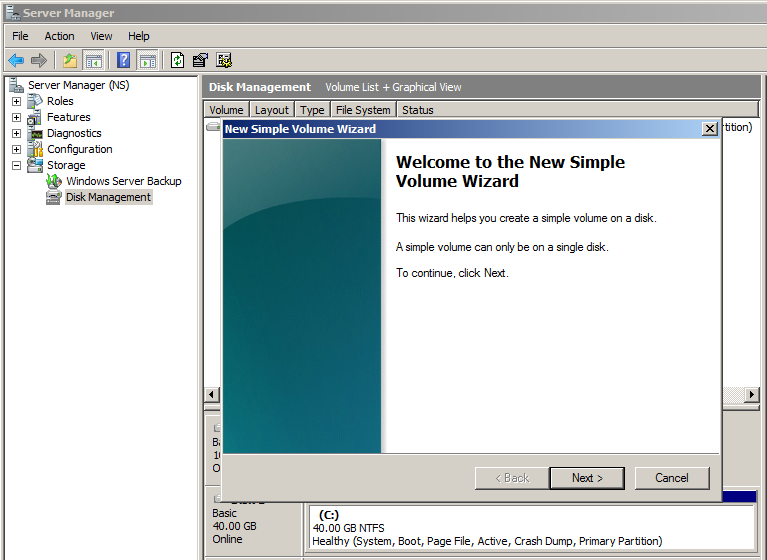Select the Features tree item label

coord(68,117)
